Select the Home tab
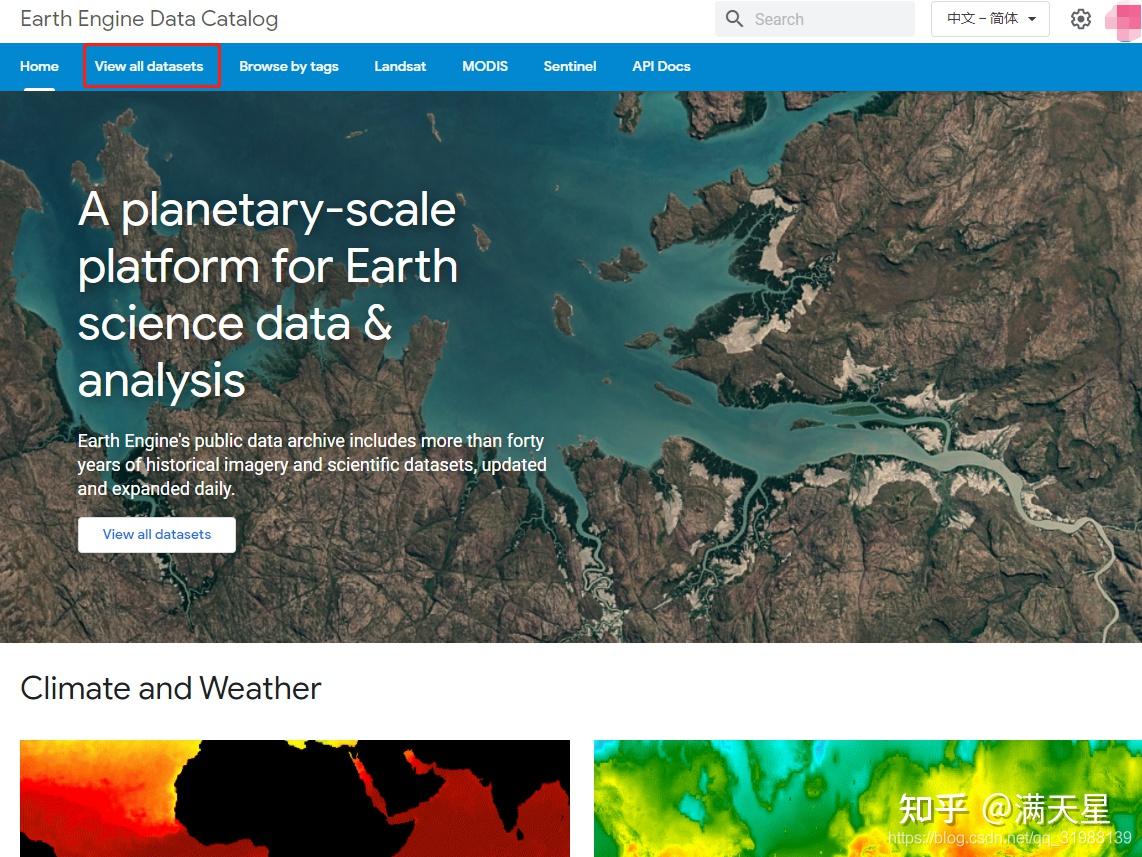Viewport: 1142px width, 857px height. pyautogui.click(x=39, y=66)
